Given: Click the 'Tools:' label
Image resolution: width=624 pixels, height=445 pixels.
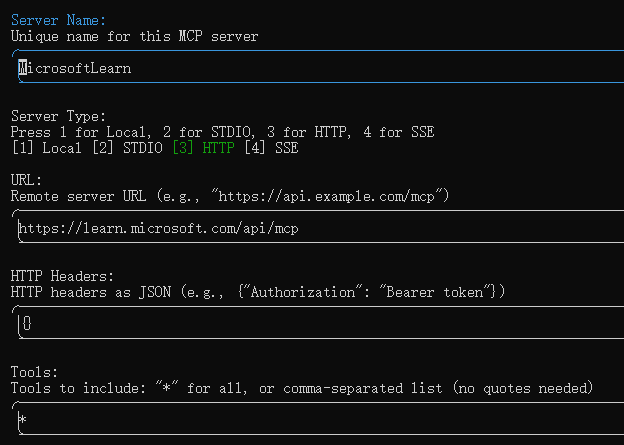Looking at the screenshot, I should (x=34, y=372).
